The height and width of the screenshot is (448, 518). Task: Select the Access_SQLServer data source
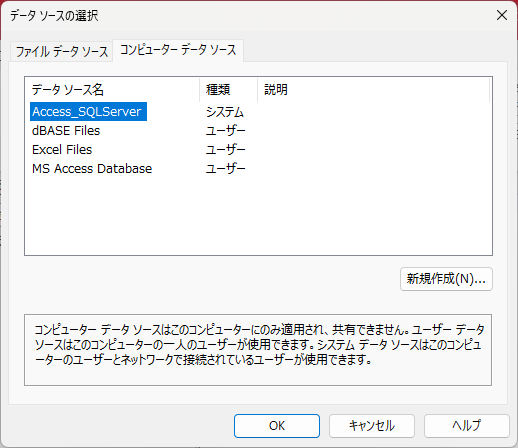click(x=88, y=112)
